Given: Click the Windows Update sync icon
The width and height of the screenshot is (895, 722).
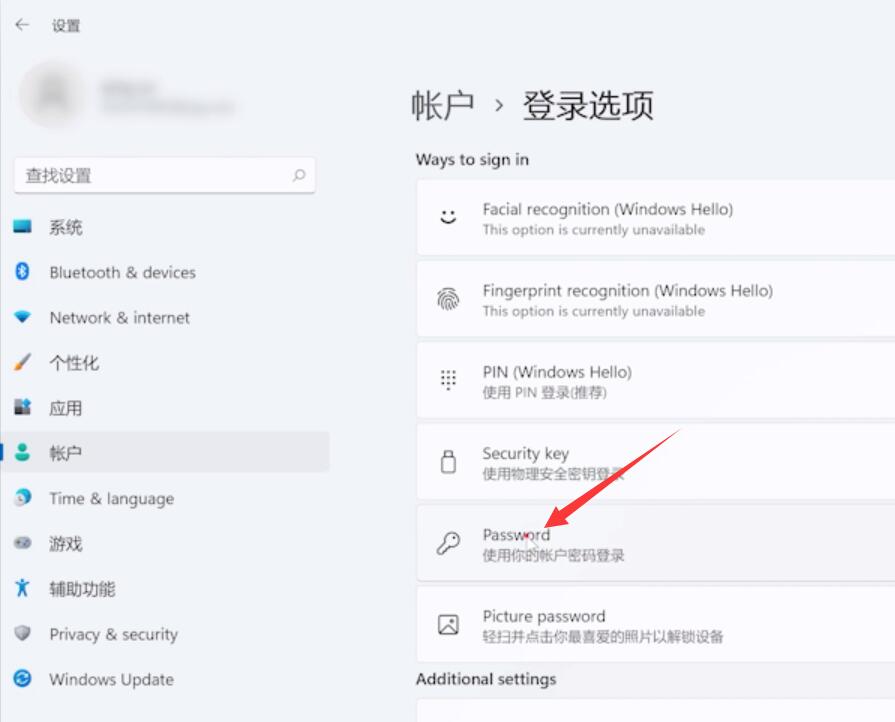Looking at the screenshot, I should (x=22, y=679).
